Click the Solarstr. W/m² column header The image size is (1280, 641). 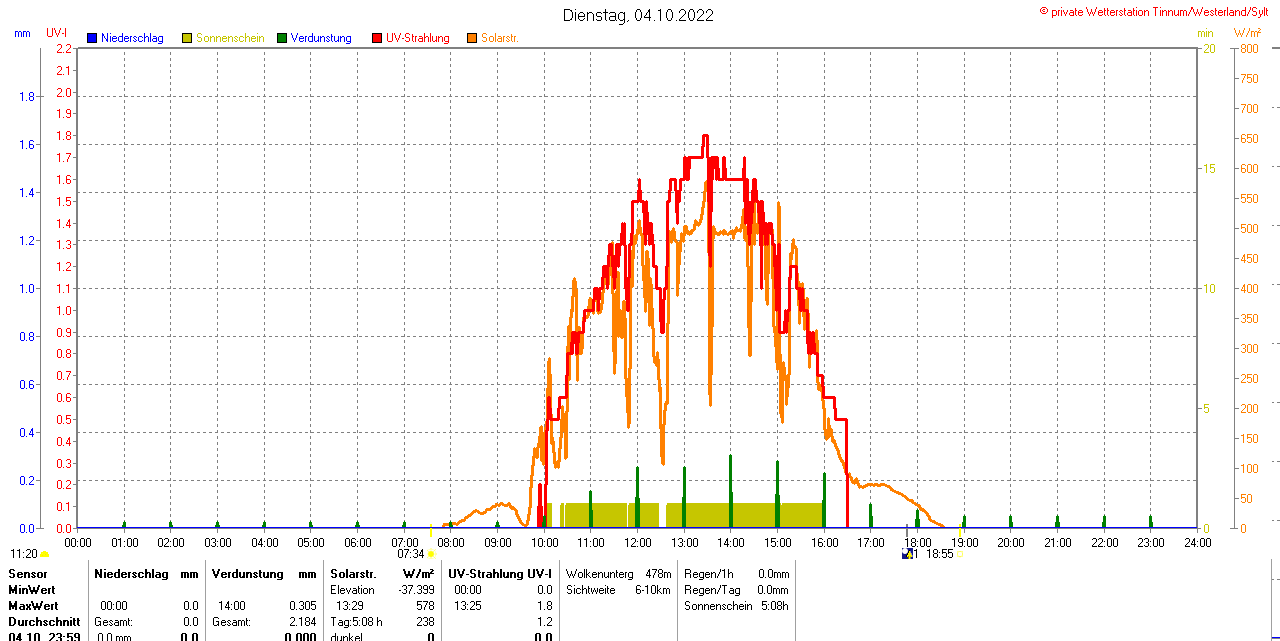[382, 574]
